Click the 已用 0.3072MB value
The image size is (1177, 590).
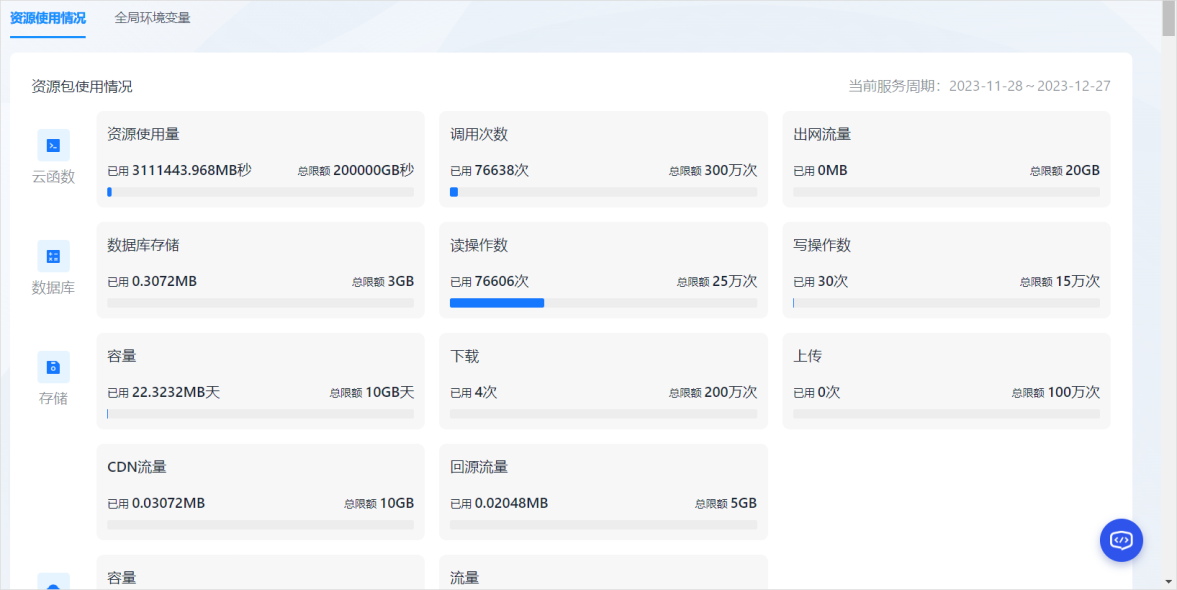pyautogui.click(x=152, y=281)
